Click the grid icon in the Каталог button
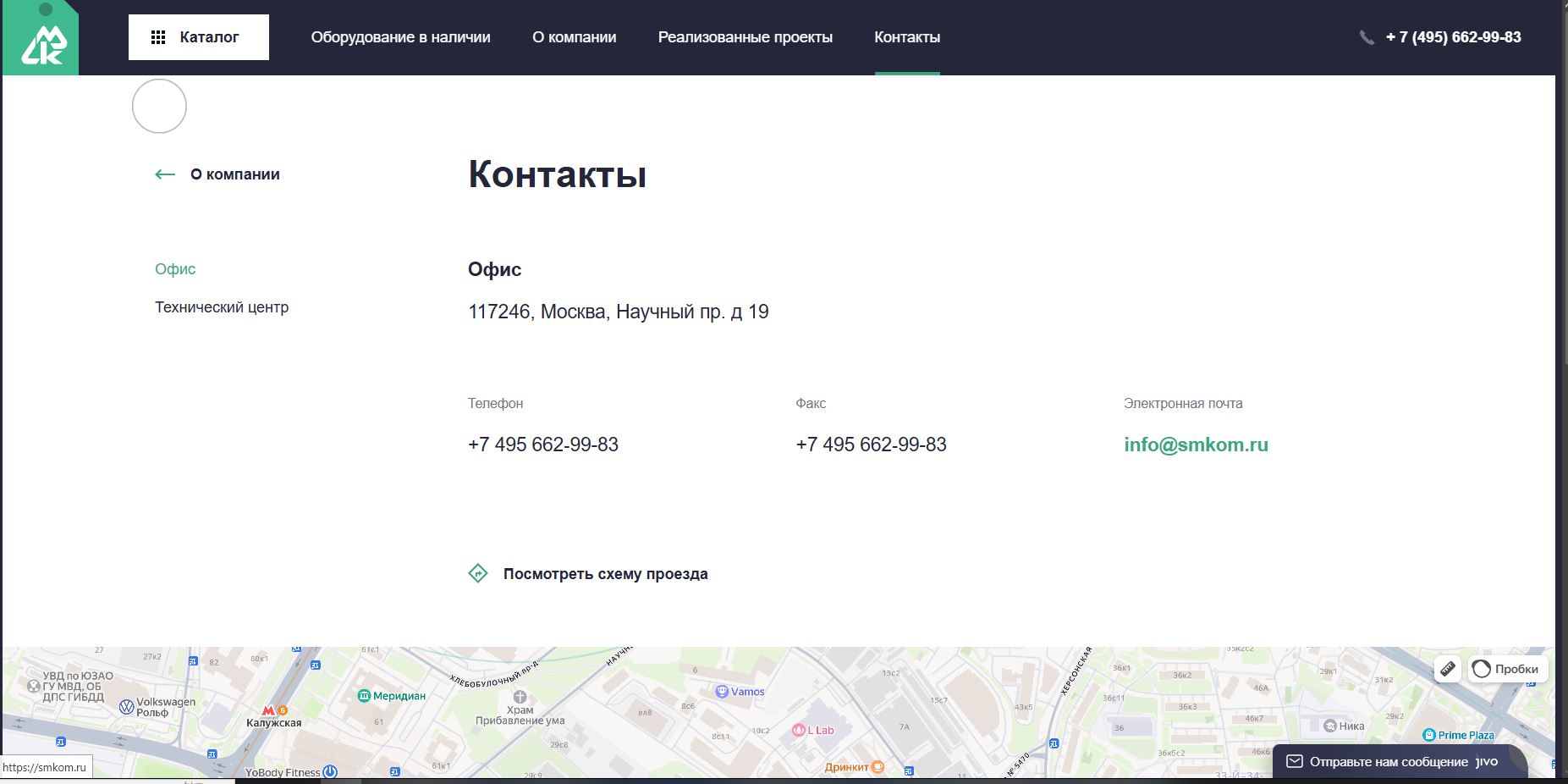1568x784 pixels. click(158, 37)
